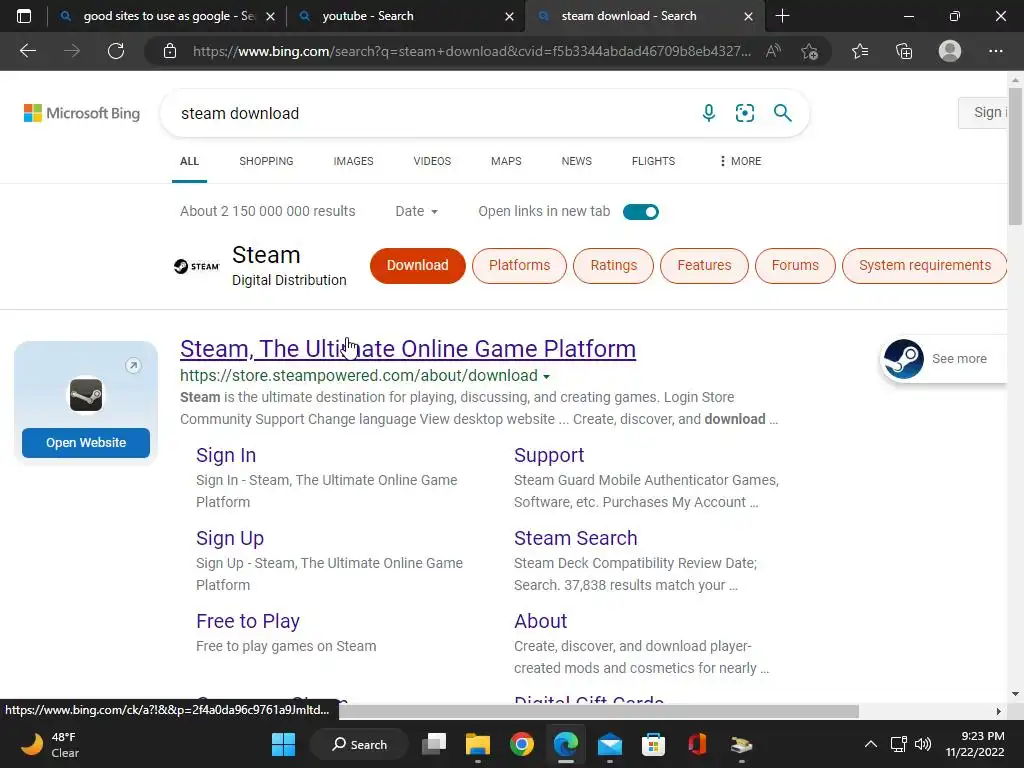This screenshot has height=768, width=1024.
Task: Open the browser profile avatar
Action: coord(950,51)
